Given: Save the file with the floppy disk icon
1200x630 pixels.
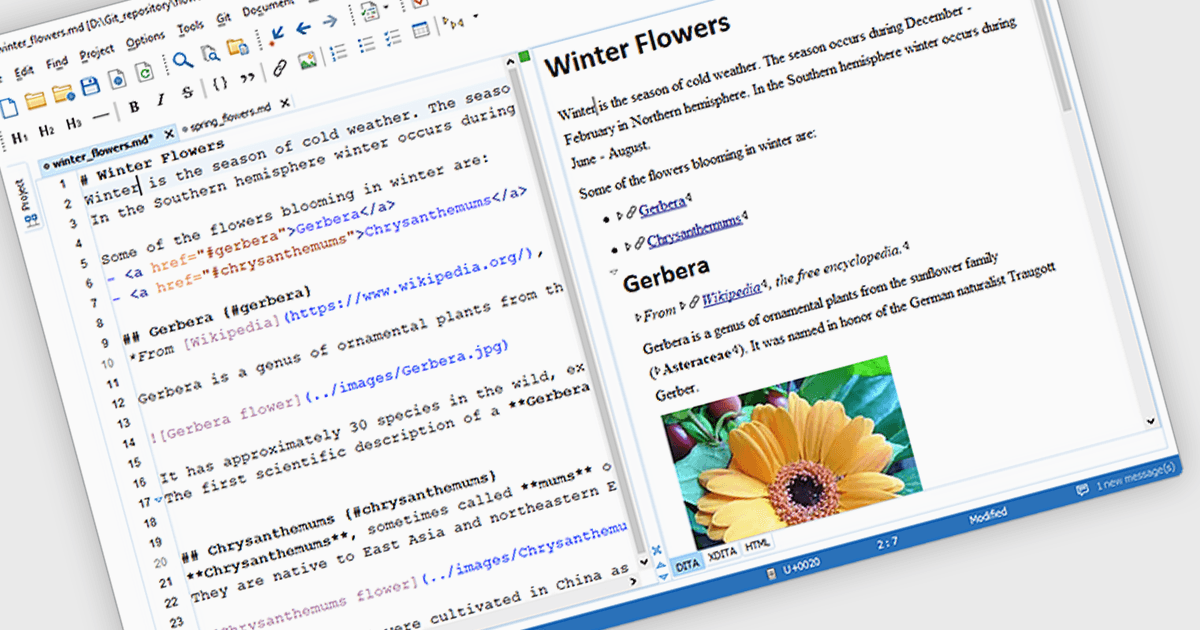Looking at the screenshot, I should 90,86.
